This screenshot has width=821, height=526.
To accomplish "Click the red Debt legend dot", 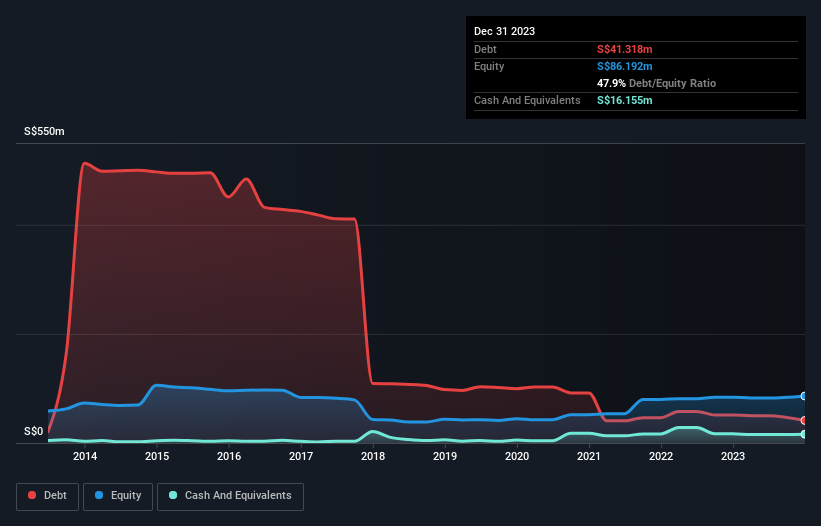I will [32, 495].
